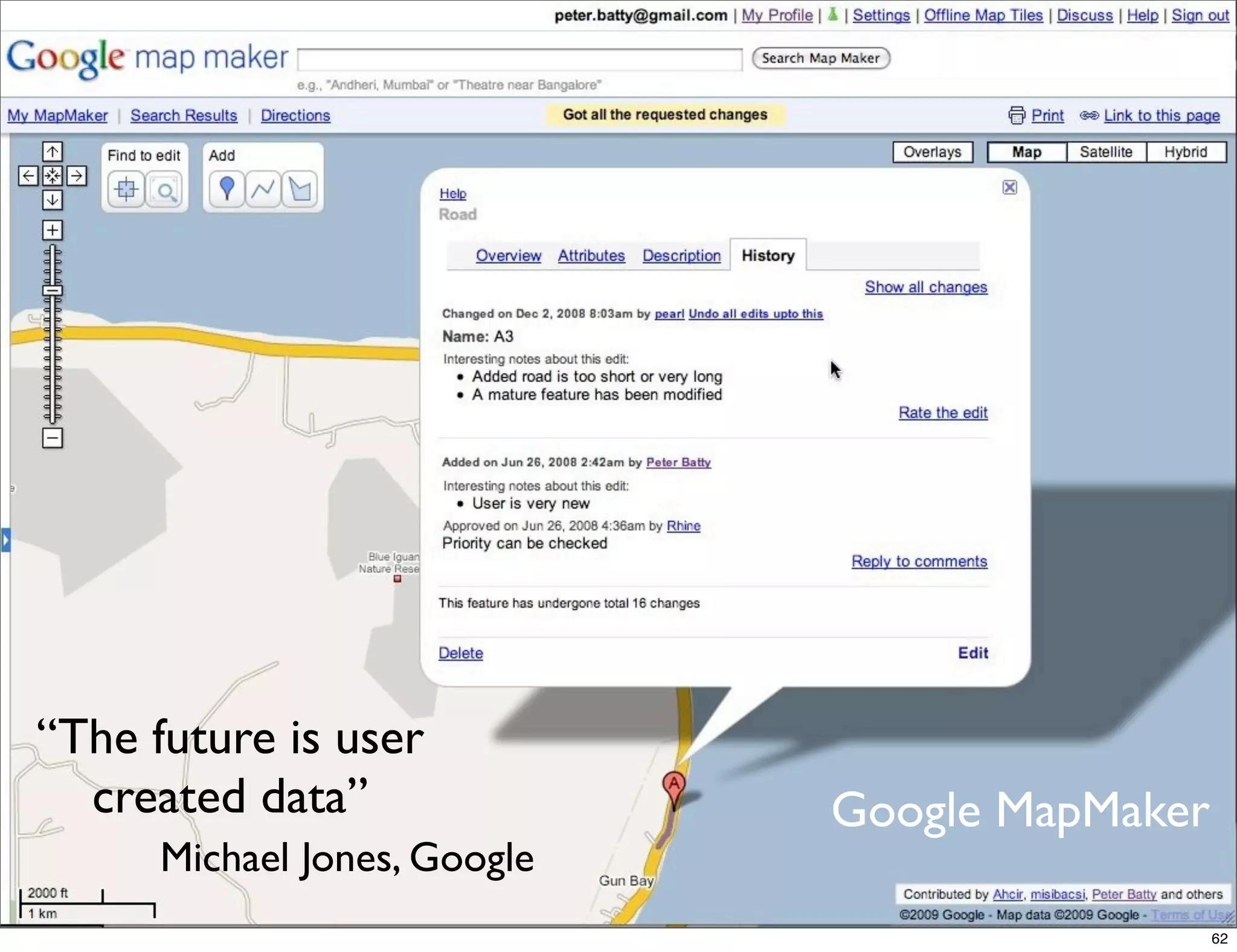Screen dimensions: 1237x952
Task: Open contributor Ahcir link
Action: pyautogui.click(x=1008, y=894)
